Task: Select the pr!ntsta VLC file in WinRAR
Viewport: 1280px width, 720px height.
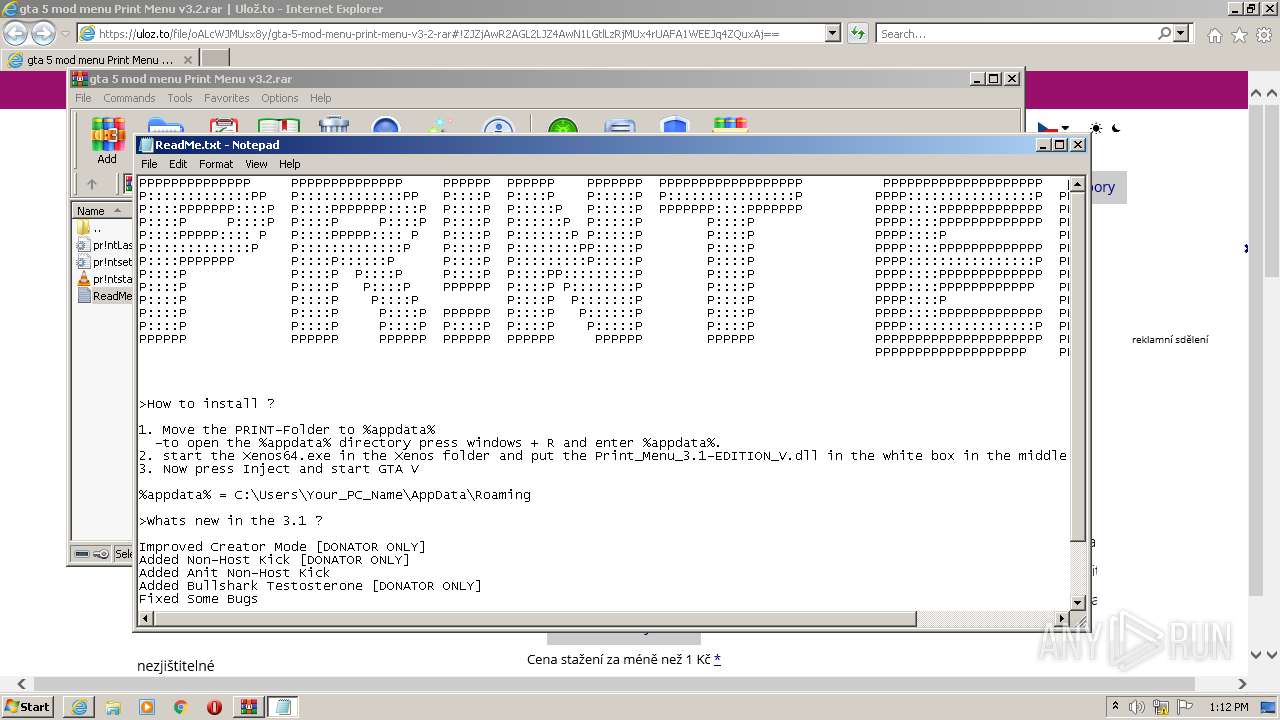Action: pyautogui.click(x=104, y=279)
